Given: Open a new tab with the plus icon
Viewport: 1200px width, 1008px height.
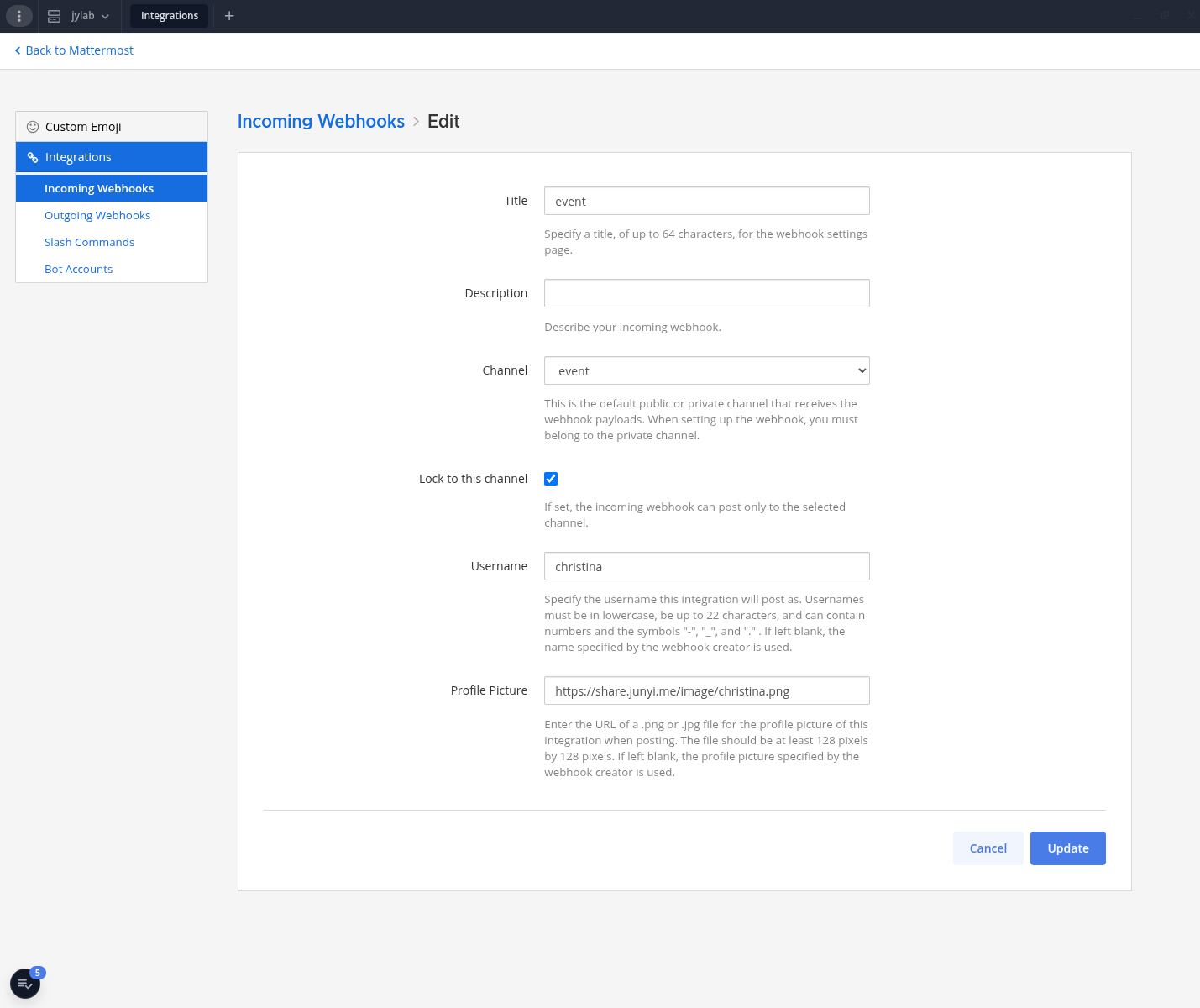Looking at the screenshot, I should pos(229,16).
